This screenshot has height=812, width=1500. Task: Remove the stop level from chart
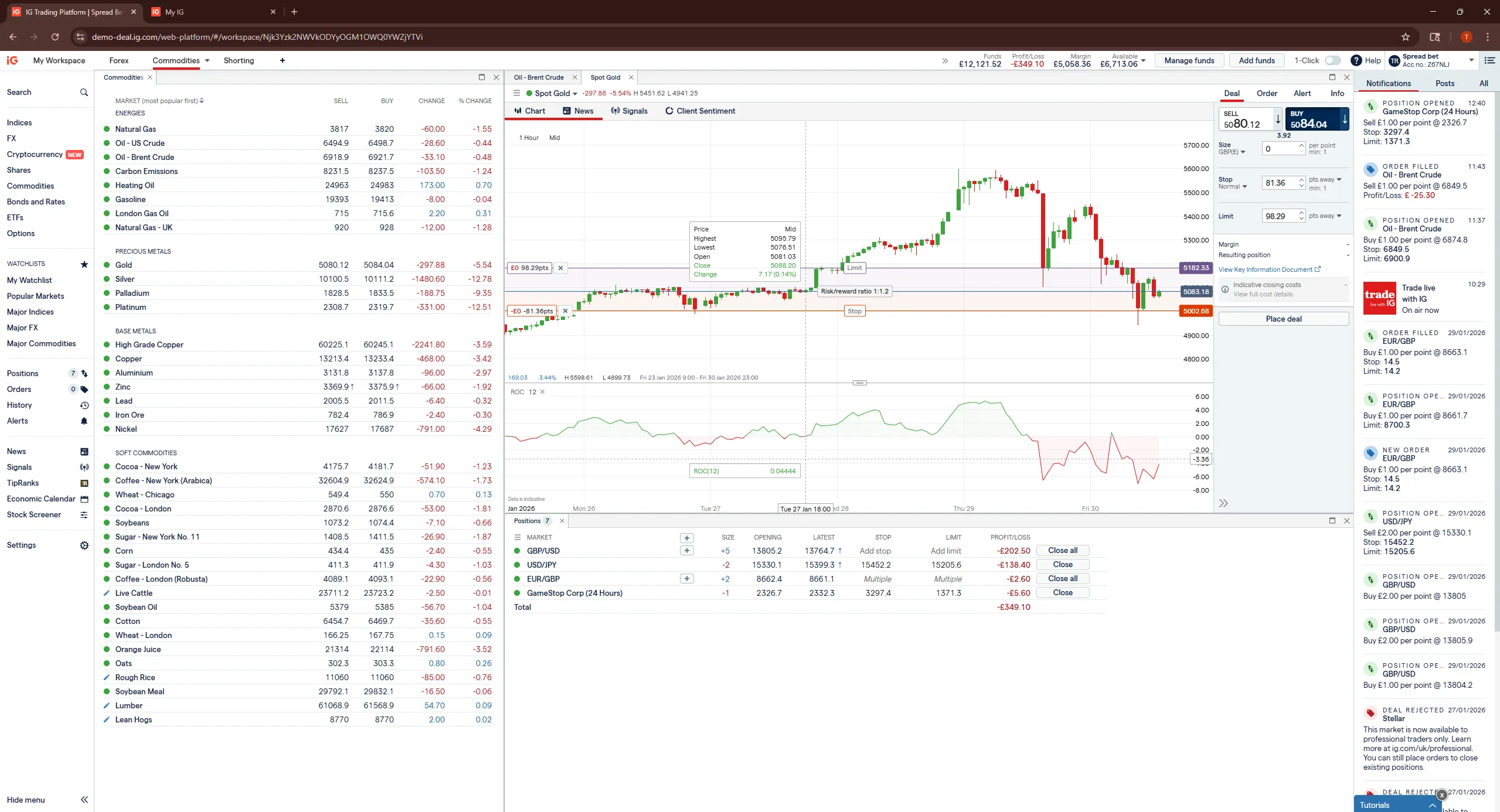(x=565, y=311)
